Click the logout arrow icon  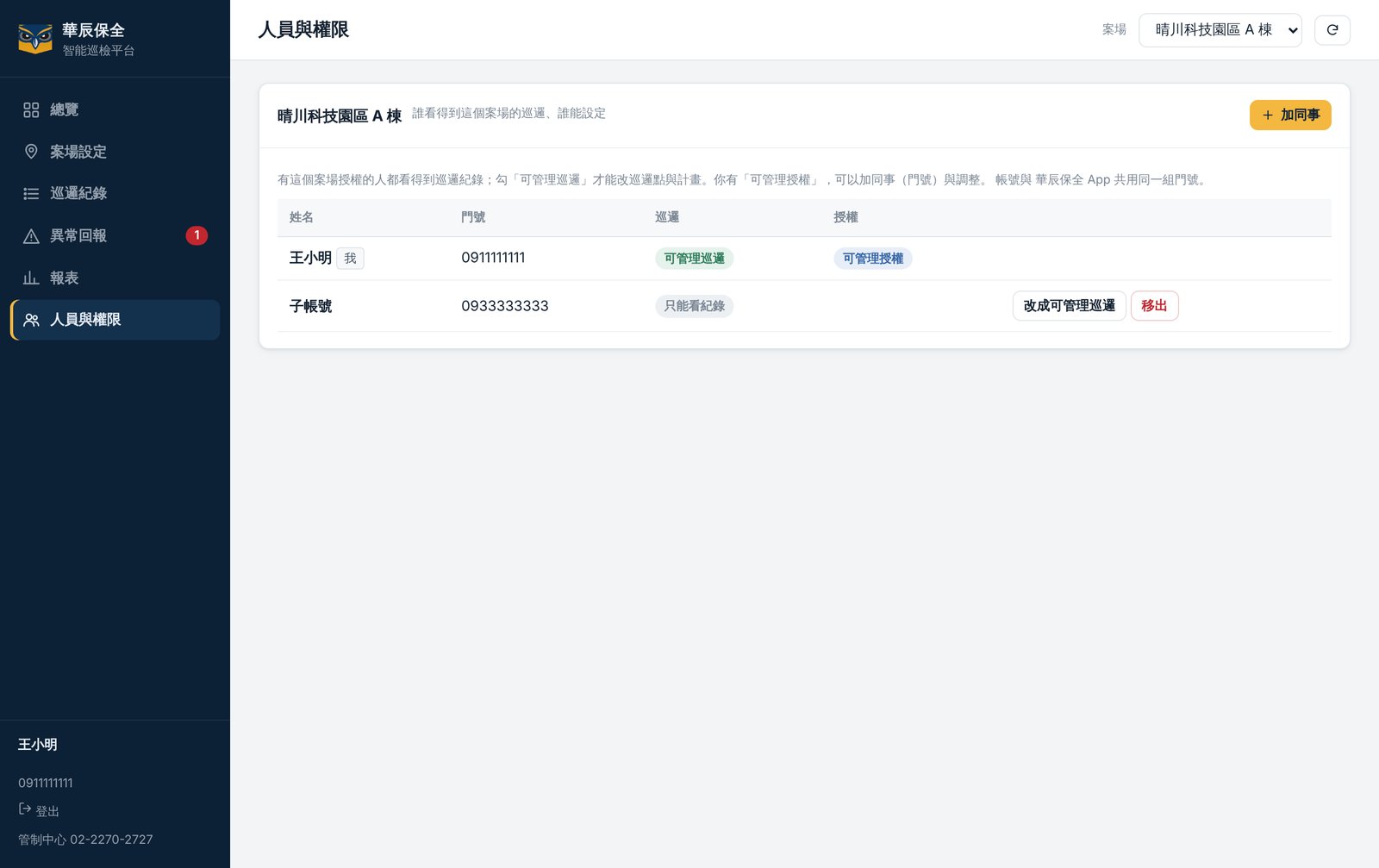tap(25, 809)
